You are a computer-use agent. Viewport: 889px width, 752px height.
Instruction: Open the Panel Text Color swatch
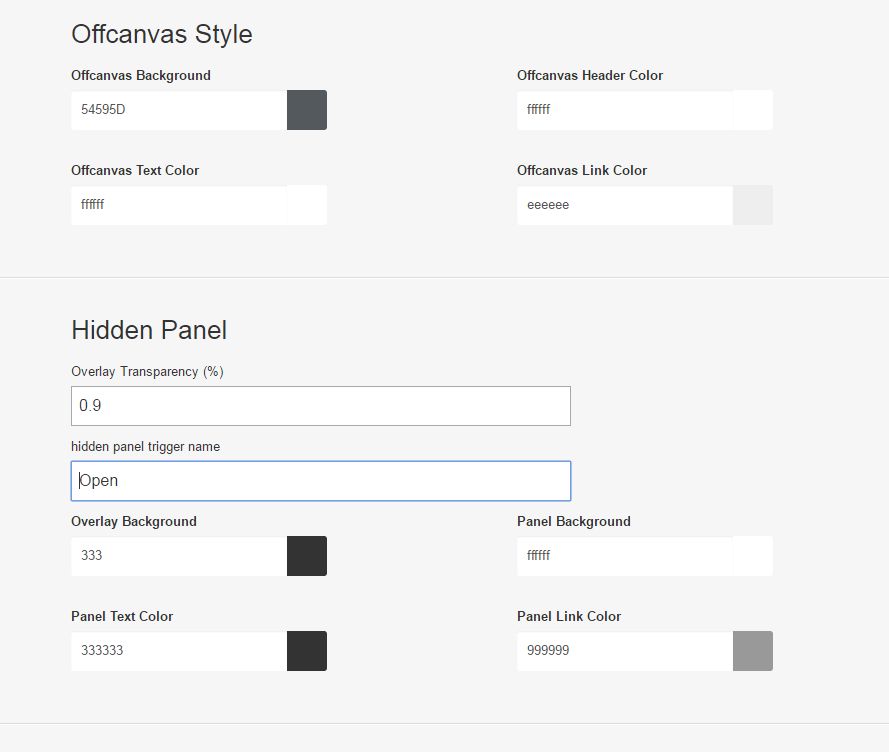click(307, 651)
